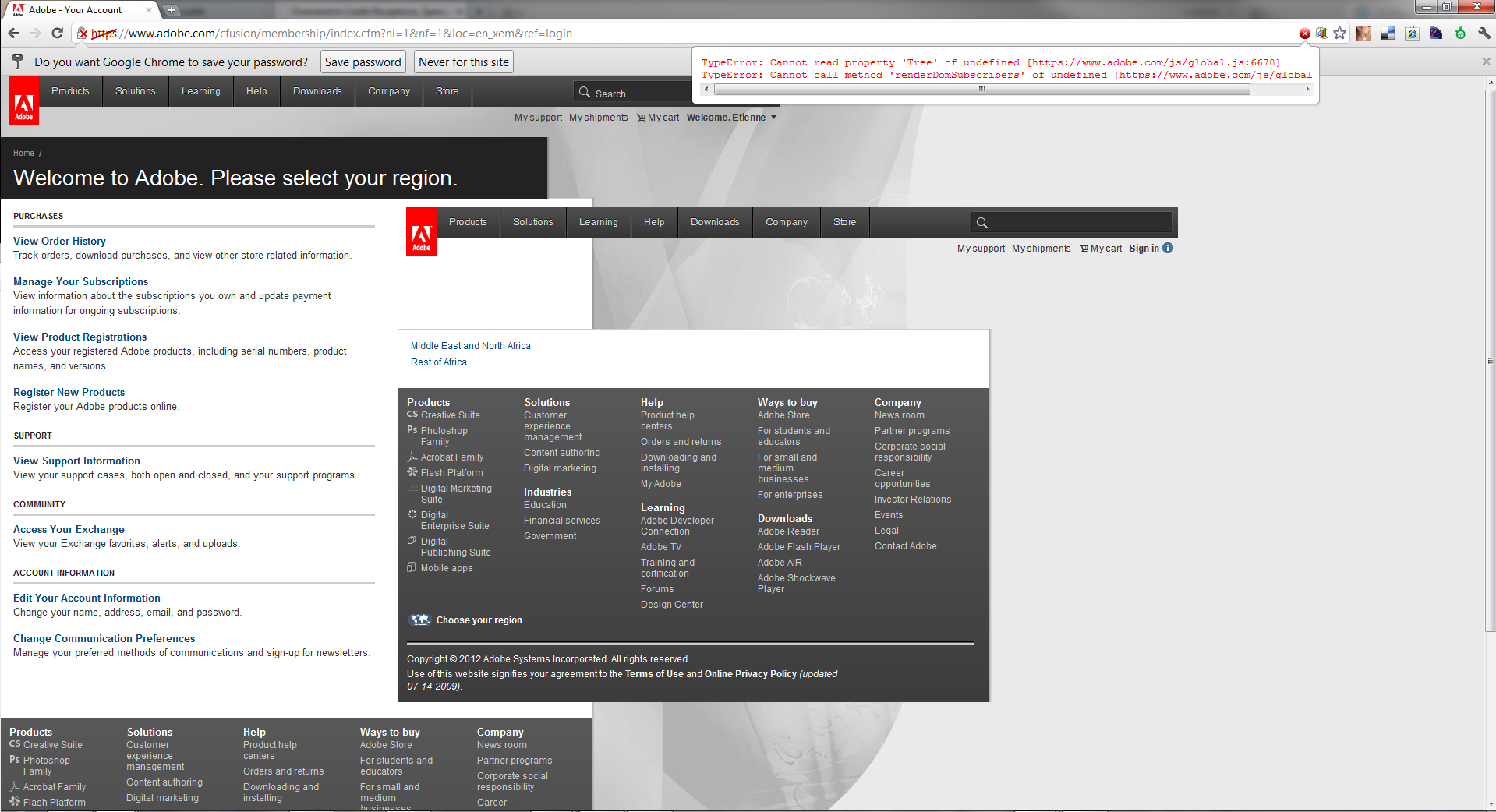Click the Adobe logo in the overlay navigation
1496x812 pixels.
coord(421,231)
